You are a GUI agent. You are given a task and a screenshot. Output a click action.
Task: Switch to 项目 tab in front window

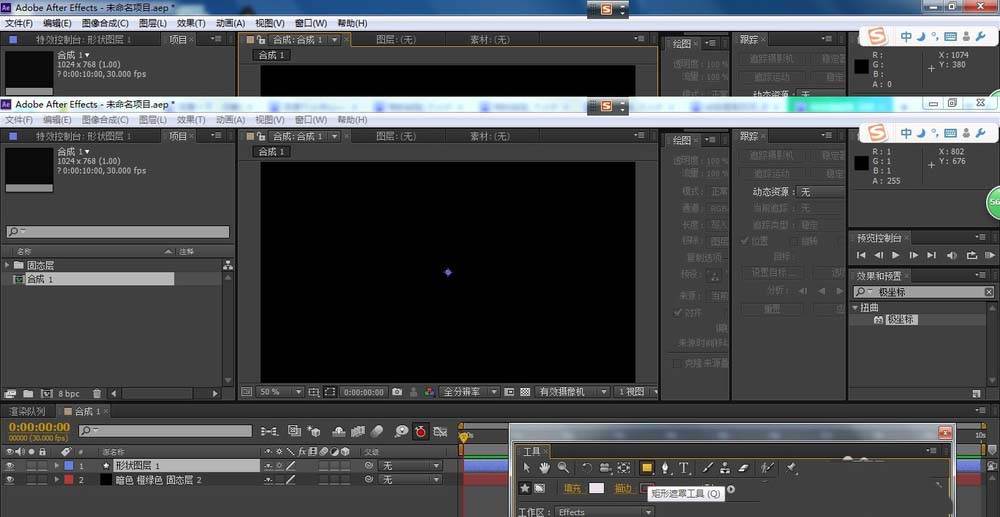point(178,136)
